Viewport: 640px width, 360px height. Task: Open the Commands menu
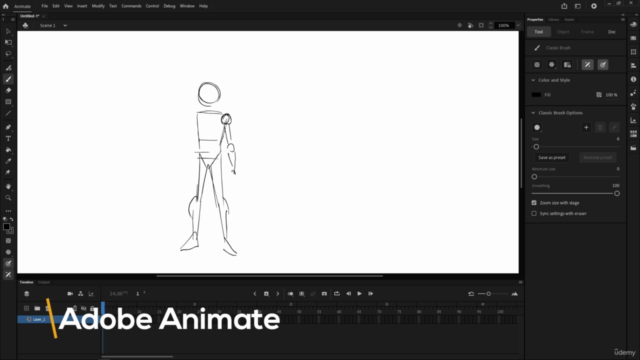pyautogui.click(x=131, y=6)
